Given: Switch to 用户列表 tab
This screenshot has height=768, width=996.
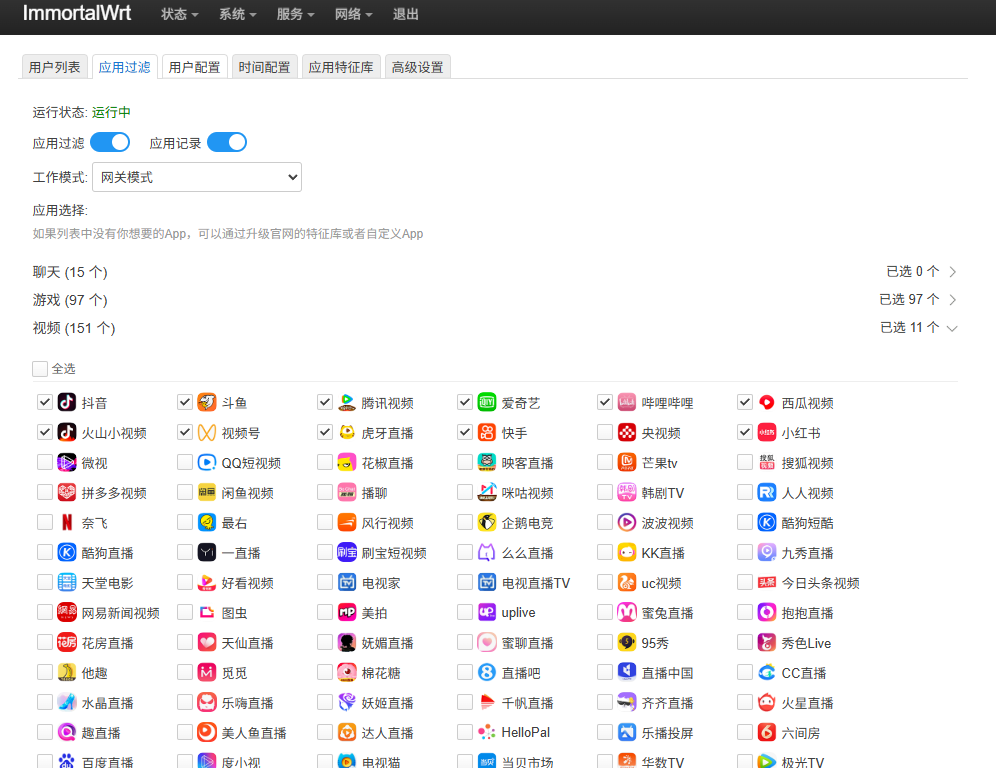Looking at the screenshot, I should 55,67.
